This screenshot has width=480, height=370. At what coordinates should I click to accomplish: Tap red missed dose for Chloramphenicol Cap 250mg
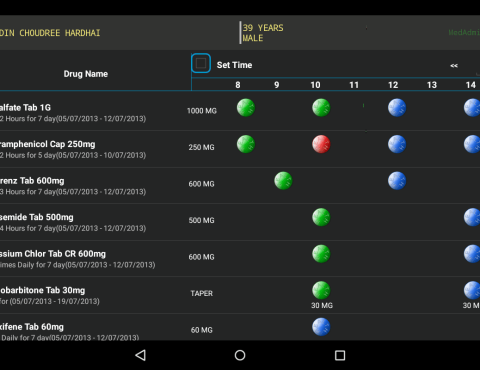point(321,144)
